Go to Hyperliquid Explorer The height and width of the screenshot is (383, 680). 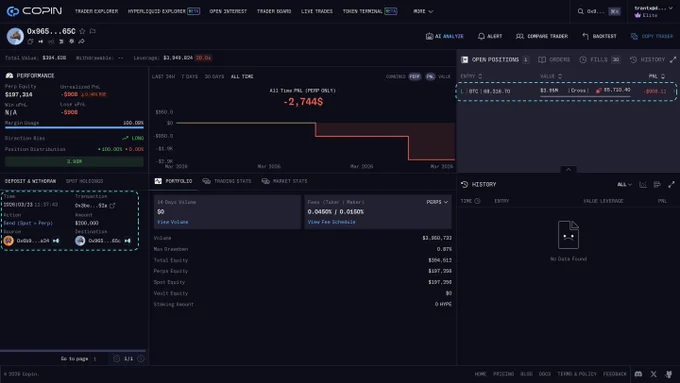(x=163, y=11)
